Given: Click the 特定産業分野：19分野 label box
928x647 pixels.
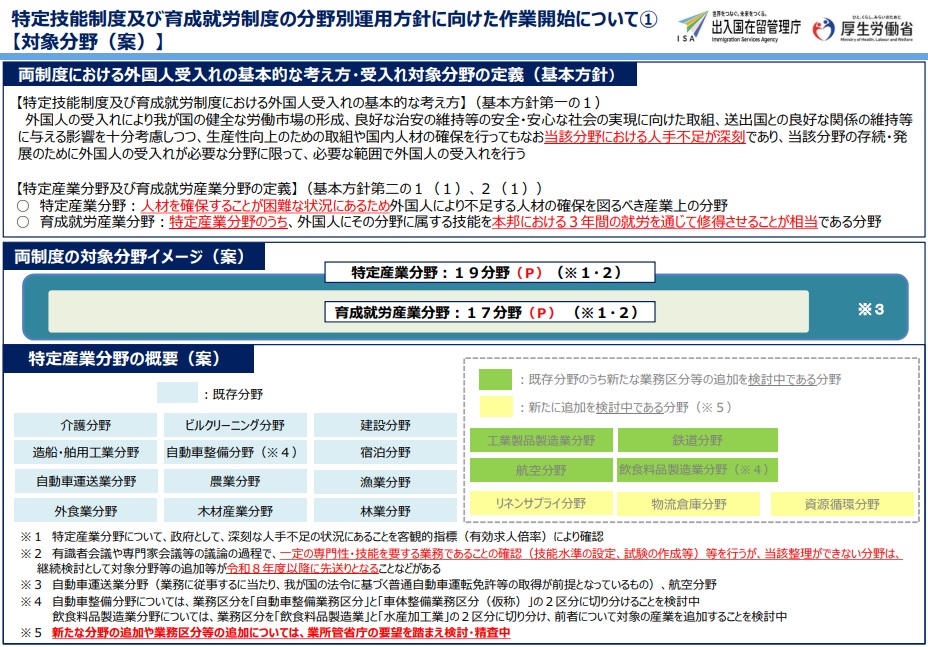Looking at the screenshot, I should (489, 272).
